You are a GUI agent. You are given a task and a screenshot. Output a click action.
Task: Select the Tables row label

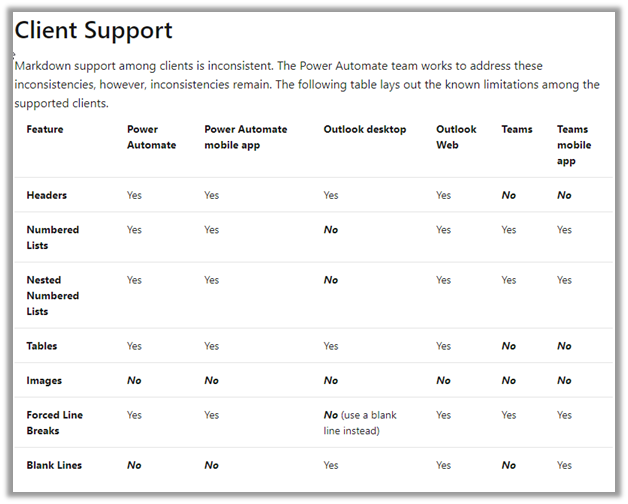[x=42, y=346]
